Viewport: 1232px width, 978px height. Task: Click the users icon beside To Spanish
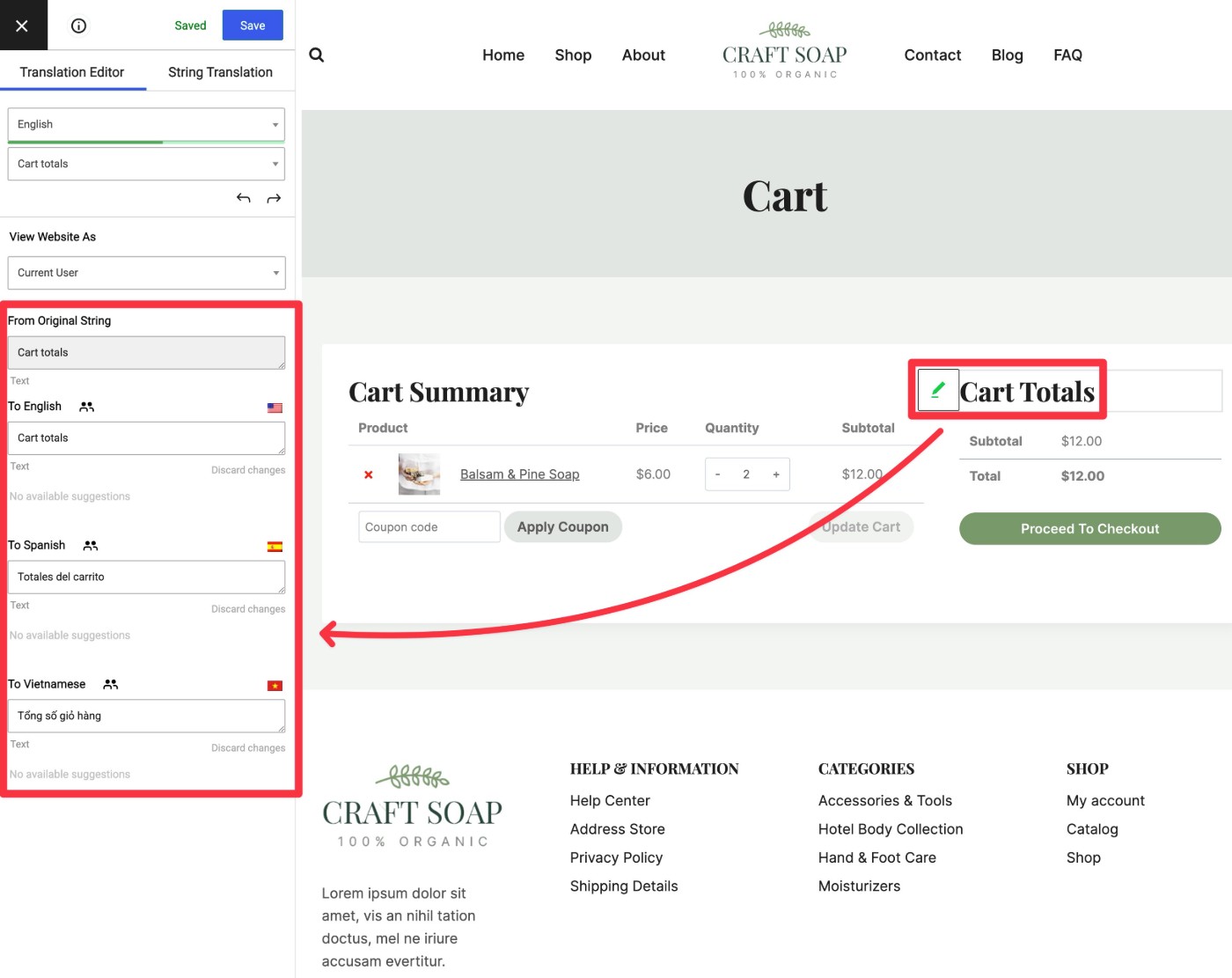pyautogui.click(x=90, y=546)
